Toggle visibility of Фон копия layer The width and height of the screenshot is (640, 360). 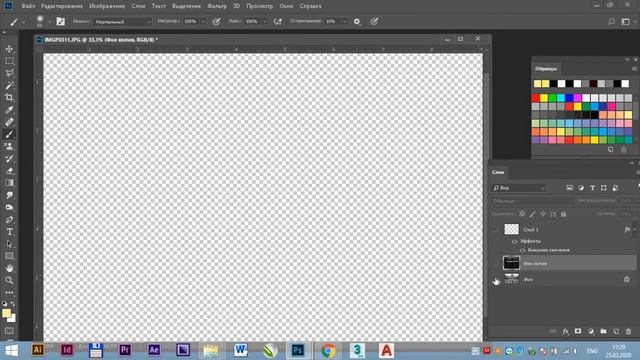[x=496, y=263]
